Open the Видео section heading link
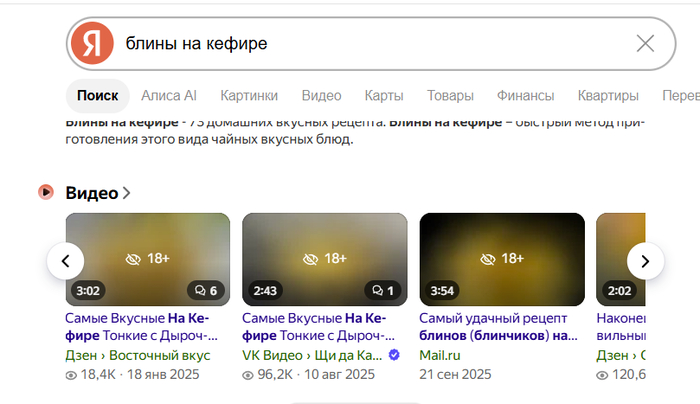The image size is (700, 404). 92,193
